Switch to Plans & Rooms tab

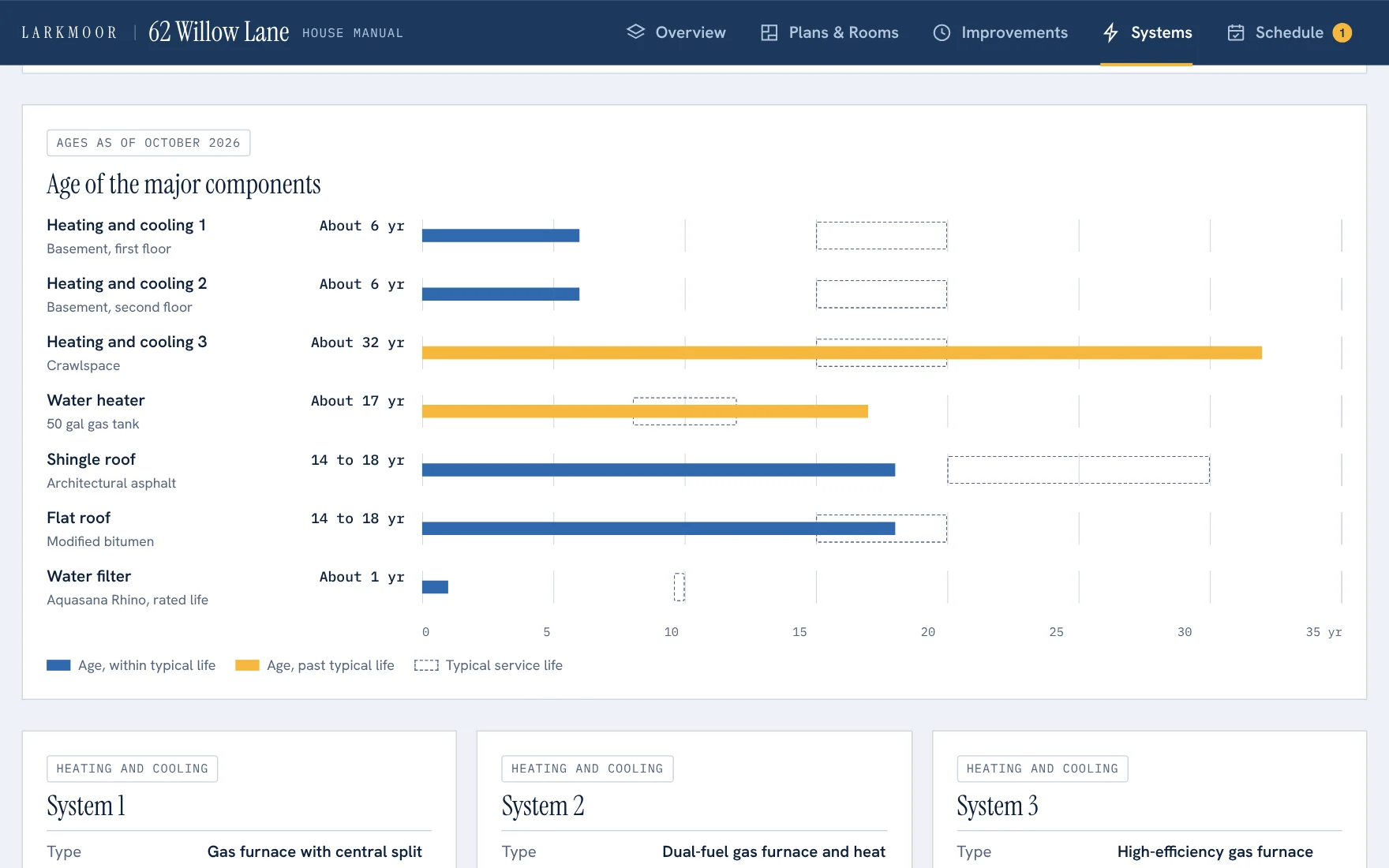click(829, 32)
